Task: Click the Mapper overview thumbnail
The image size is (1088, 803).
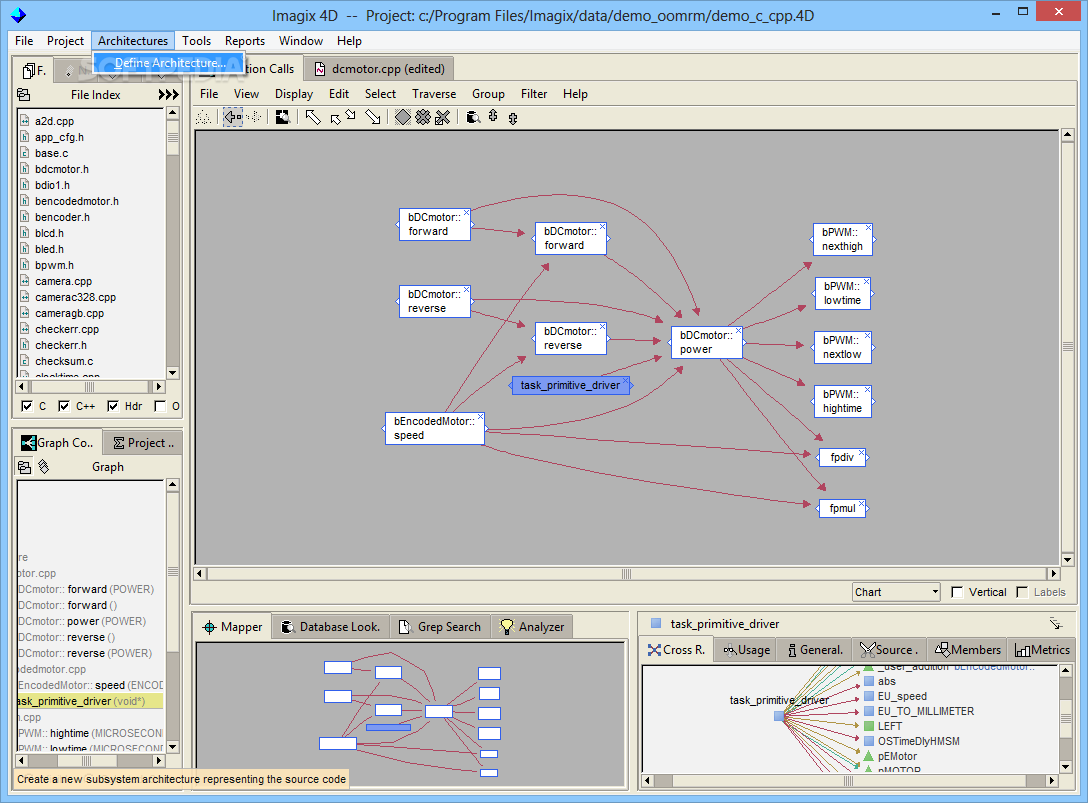Action: pos(411,714)
